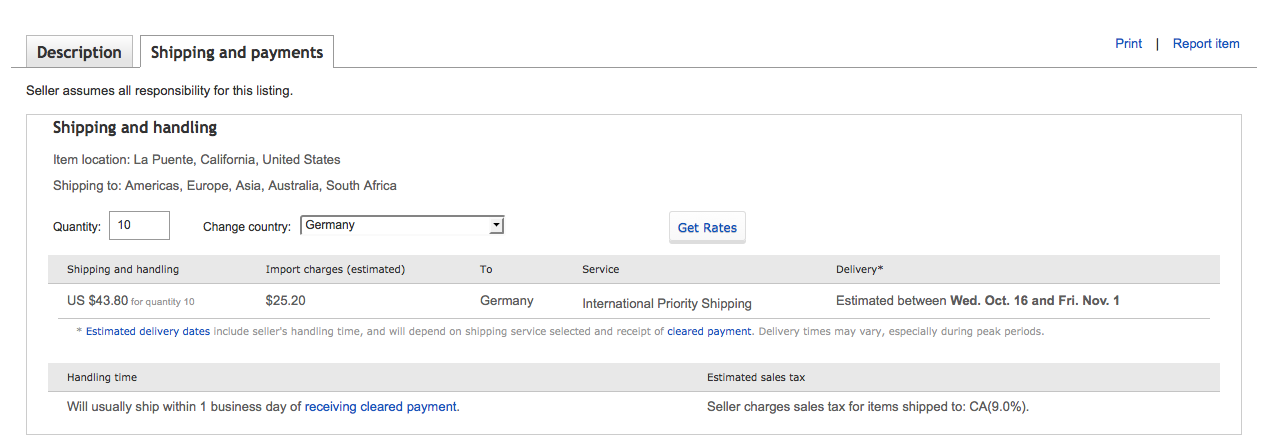Click the Import charges (estimated) column header
1272x445 pixels.
(335, 270)
